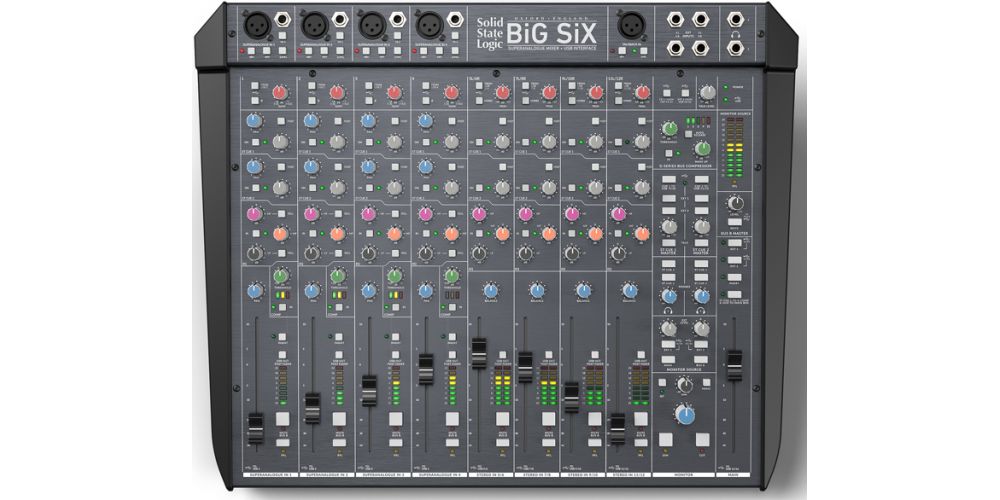Adjust channel 1 blue ST Cue 2 level knob
1000x500 pixels.
point(254,166)
